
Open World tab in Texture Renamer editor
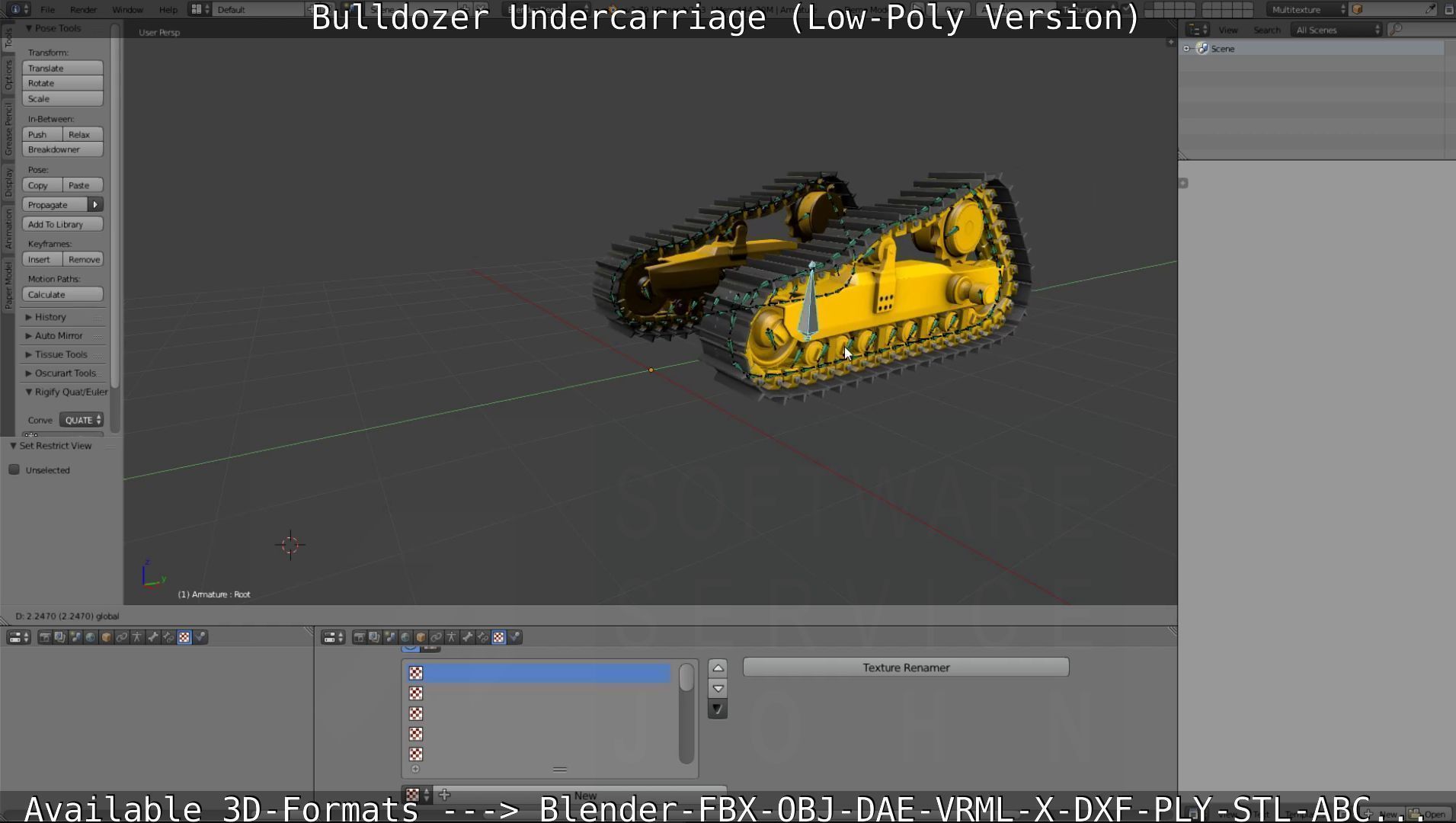coord(405,637)
